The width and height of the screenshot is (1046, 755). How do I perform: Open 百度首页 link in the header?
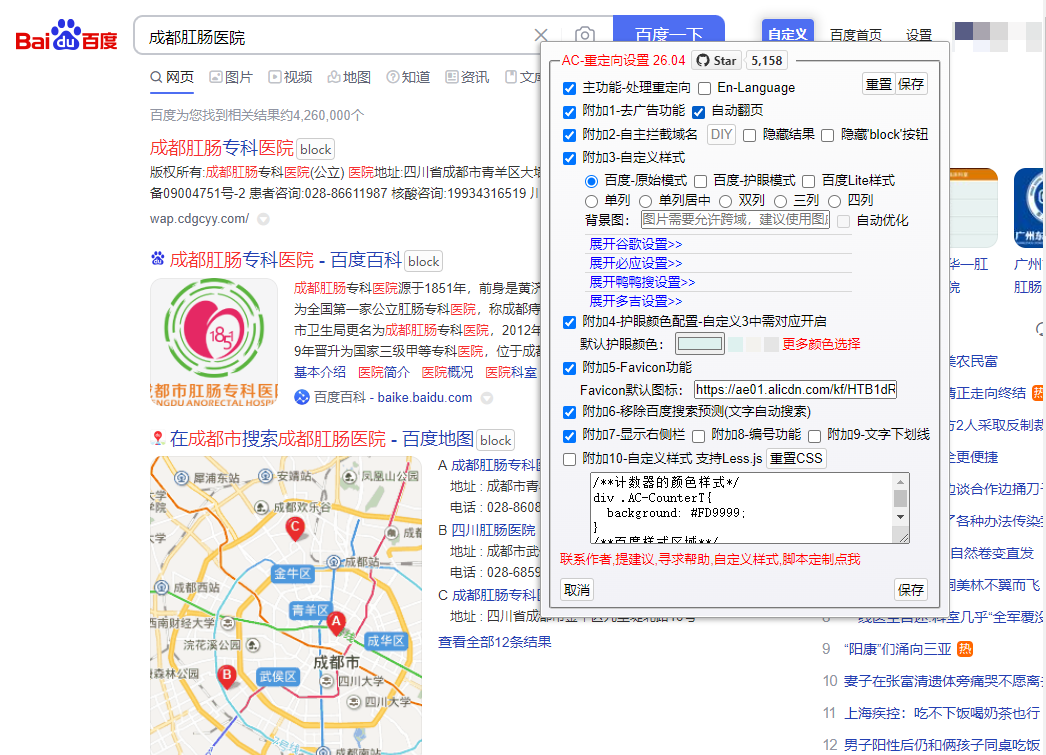[856, 35]
